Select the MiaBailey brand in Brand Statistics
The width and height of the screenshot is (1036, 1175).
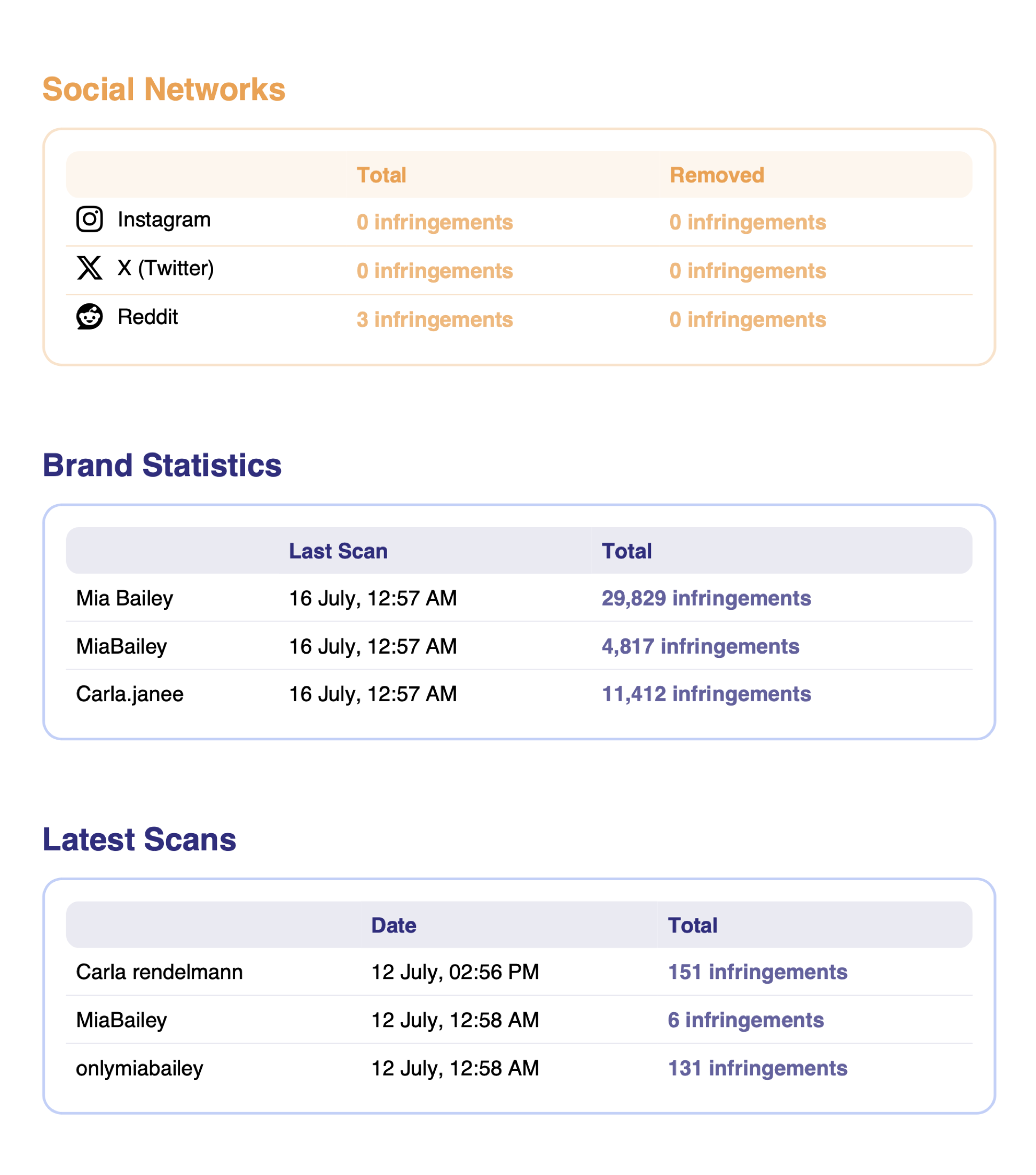[121, 647]
